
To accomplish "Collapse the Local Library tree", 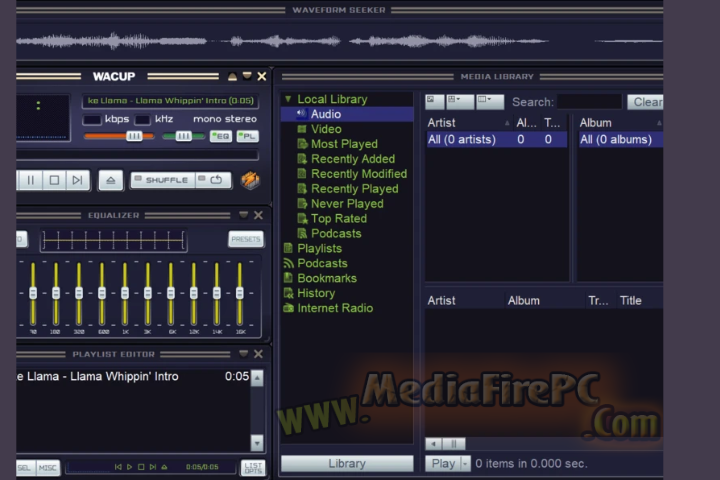I will (288, 99).
